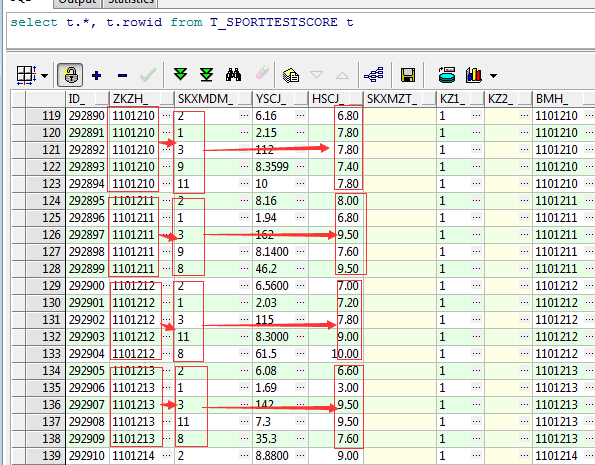Open ZKZH ellipsis editor button in row 139
Screen dimensions: 595x465
(x=166, y=455)
